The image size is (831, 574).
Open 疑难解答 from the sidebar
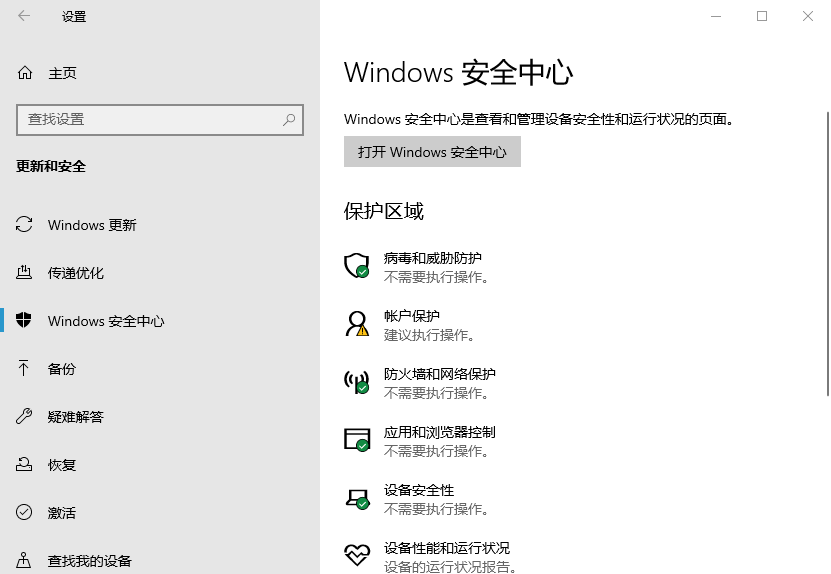[160, 417]
